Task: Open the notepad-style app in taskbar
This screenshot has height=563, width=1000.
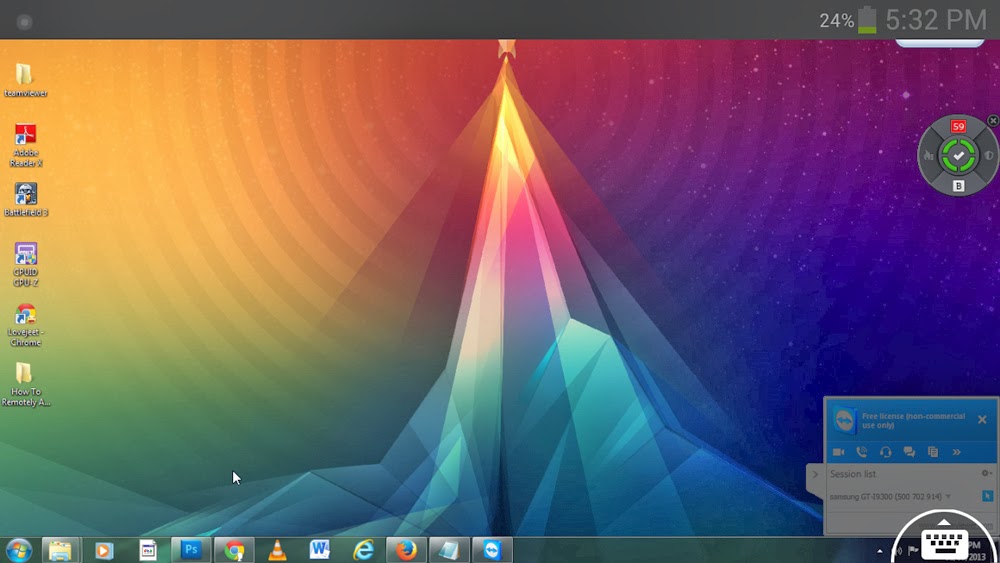Action: point(449,550)
